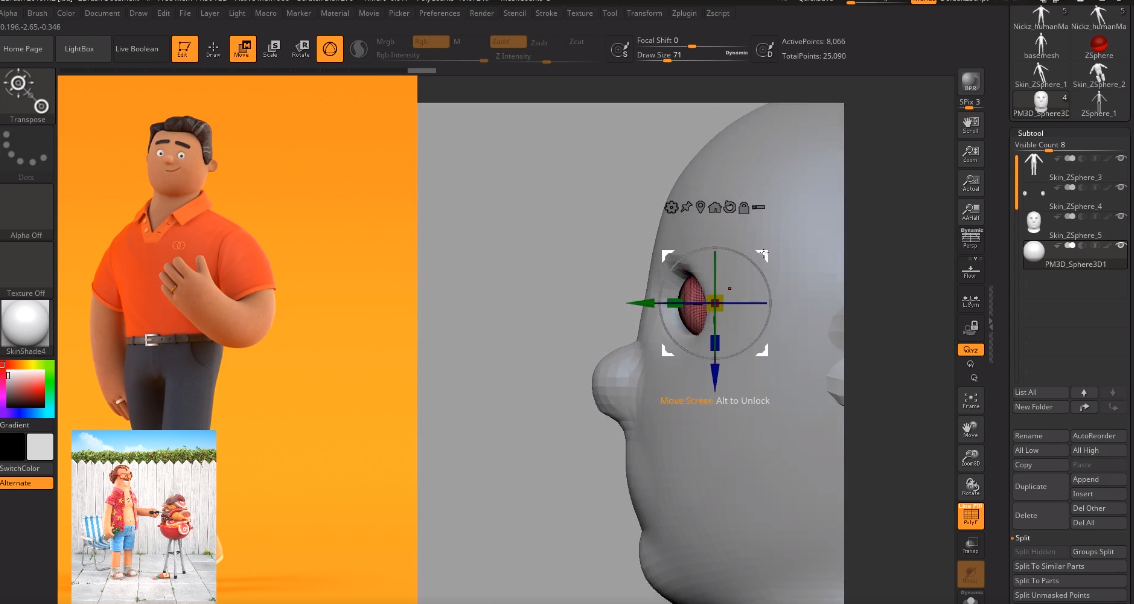Select the Skin_ZSphere_5 head subtool thumbnail
Image resolution: width=1134 pixels, height=604 pixels.
point(1034,222)
